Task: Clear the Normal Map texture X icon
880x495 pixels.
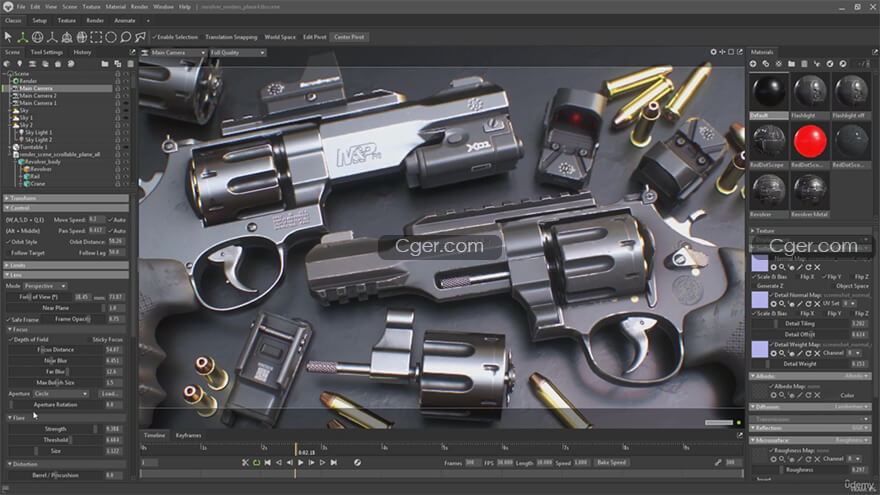Action: (817, 267)
